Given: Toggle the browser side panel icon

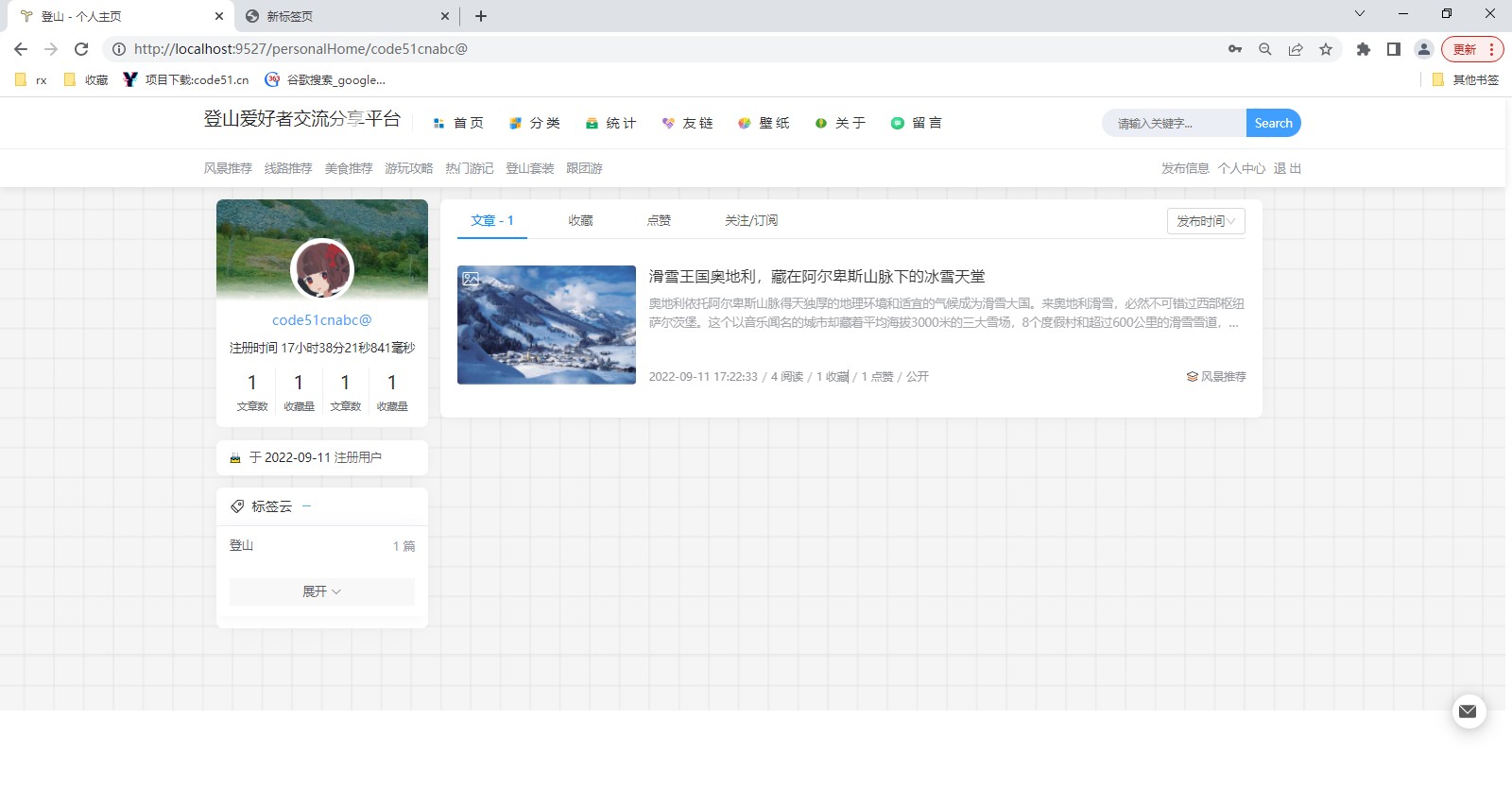Looking at the screenshot, I should tap(1394, 49).
